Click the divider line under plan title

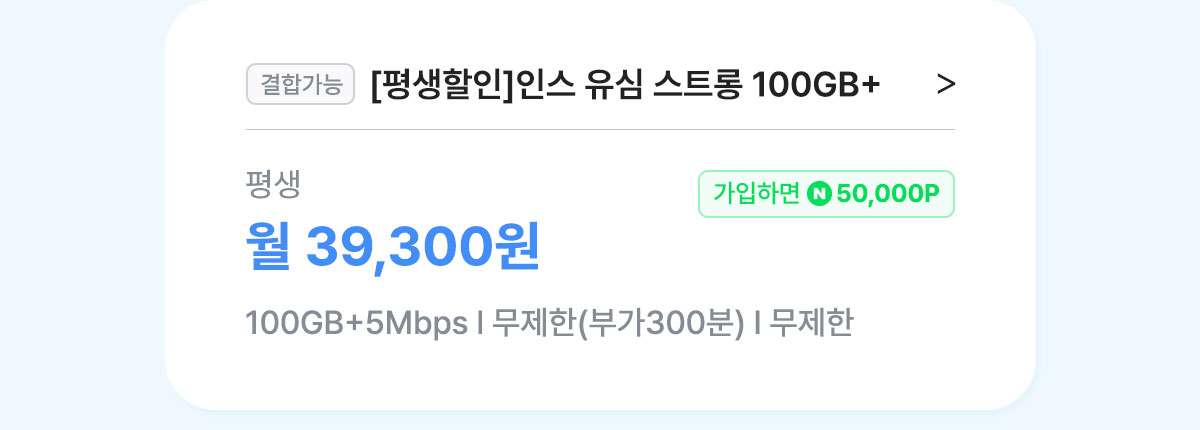point(600,129)
